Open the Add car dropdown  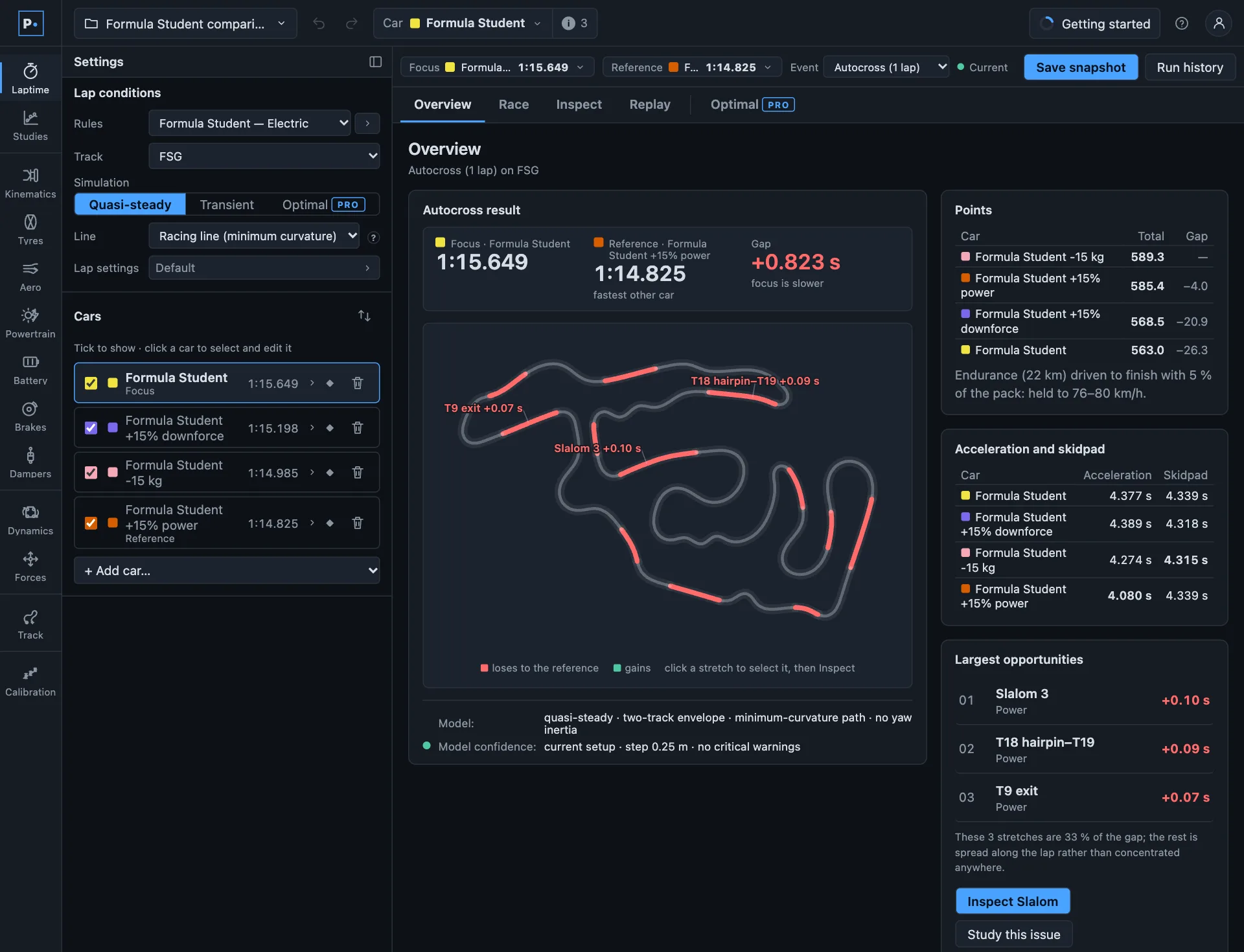coord(227,571)
